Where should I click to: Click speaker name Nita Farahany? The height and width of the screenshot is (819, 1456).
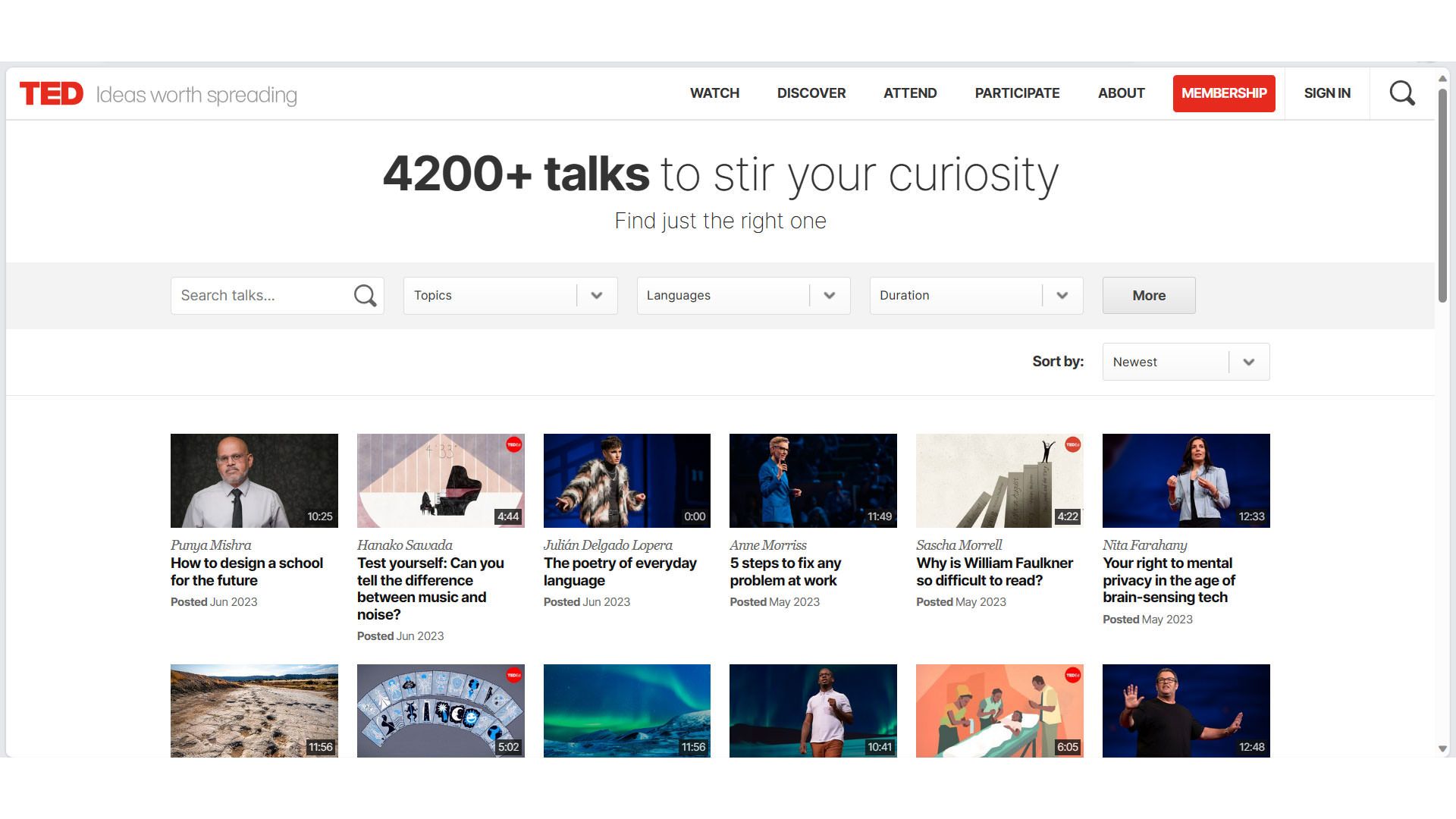point(1144,544)
